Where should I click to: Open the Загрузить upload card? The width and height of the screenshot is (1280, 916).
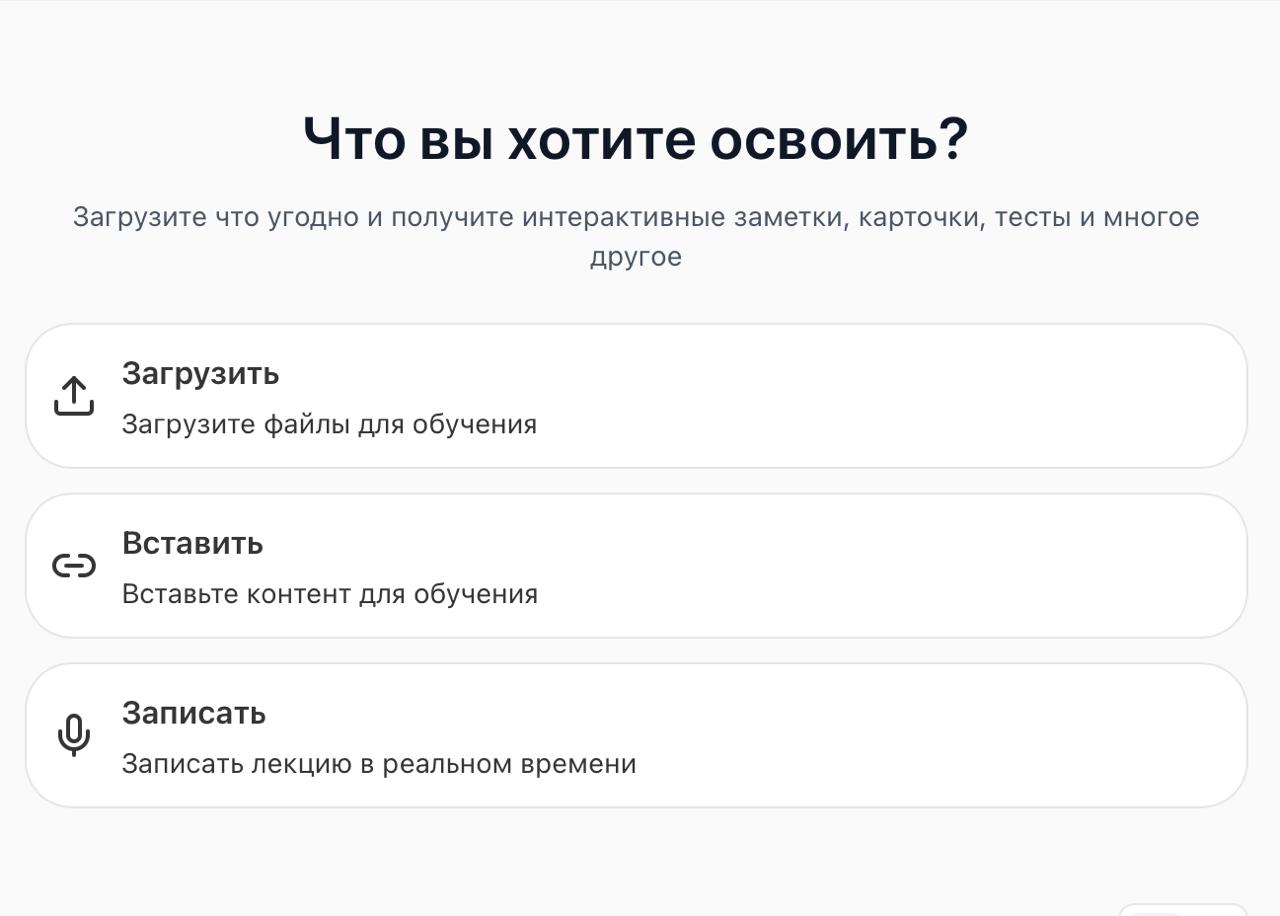tap(636, 396)
